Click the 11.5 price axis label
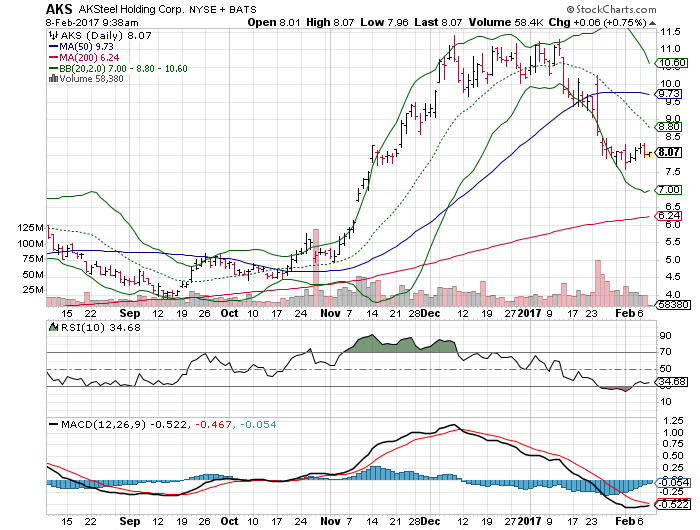This screenshot has width=700, height=530. click(x=671, y=32)
